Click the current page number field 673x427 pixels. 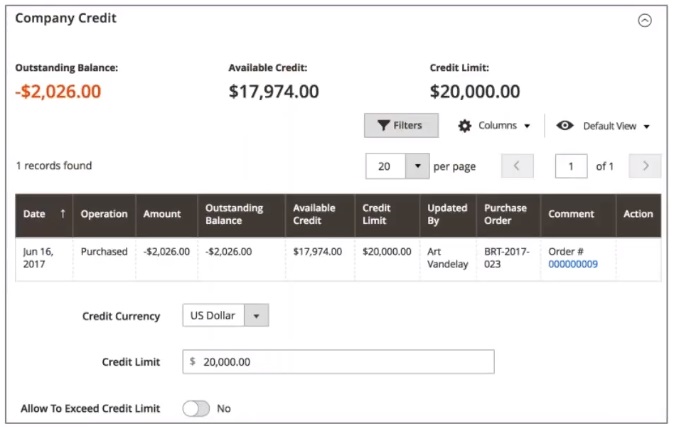pyautogui.click(x=571, y=166)
